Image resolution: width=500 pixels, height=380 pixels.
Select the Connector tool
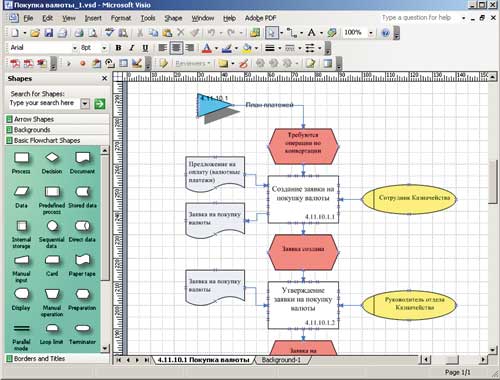coord(292,33)
